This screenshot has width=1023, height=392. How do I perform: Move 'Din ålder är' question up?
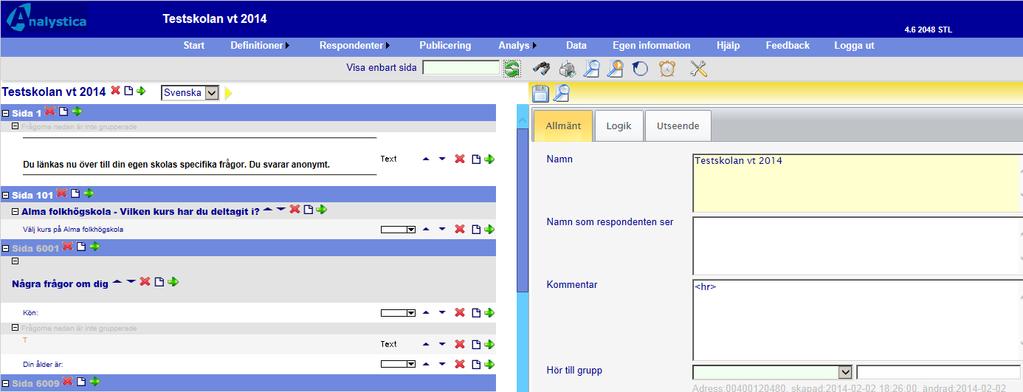click(426, 364)
